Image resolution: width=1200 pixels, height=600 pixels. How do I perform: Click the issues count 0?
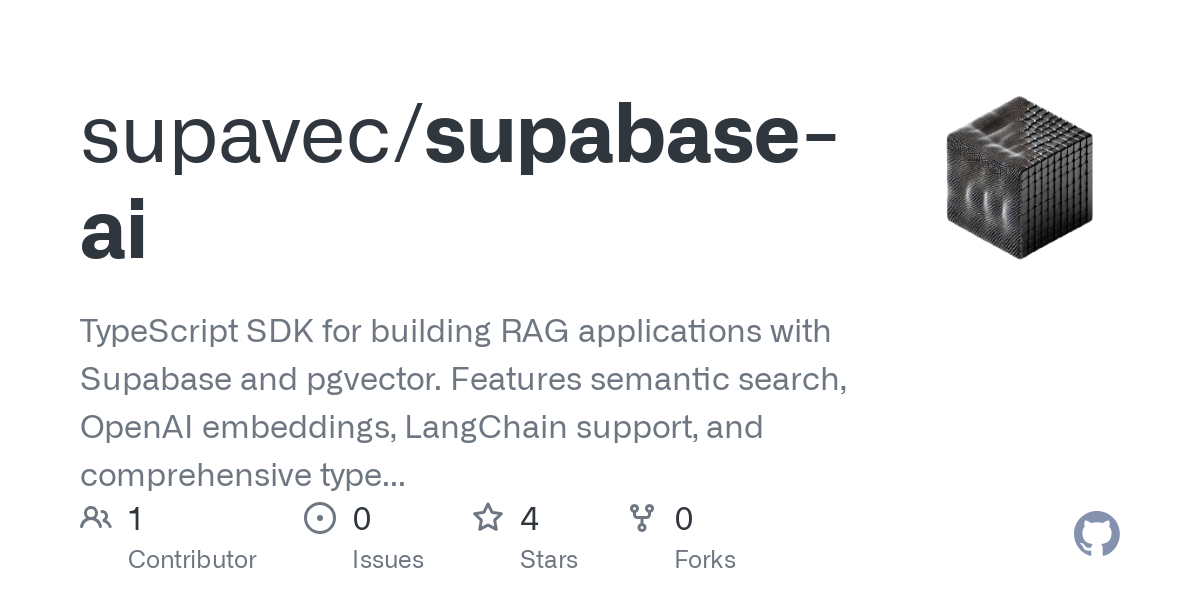click(362, 519)
